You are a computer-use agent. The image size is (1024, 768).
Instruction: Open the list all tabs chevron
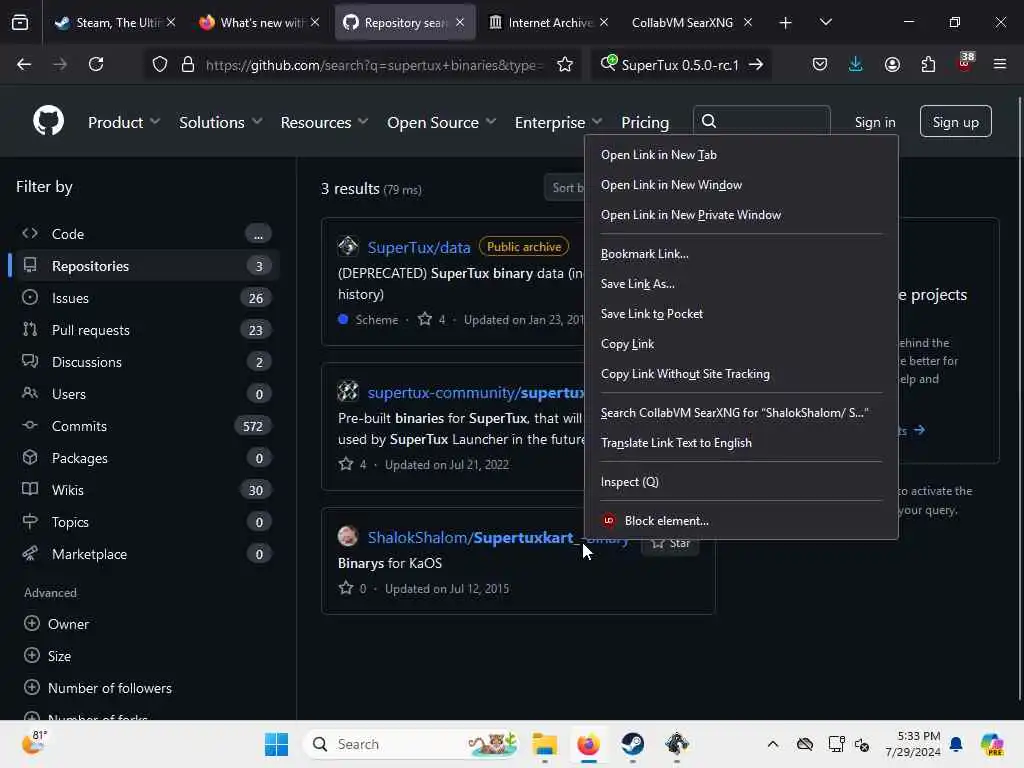(825, 22)
